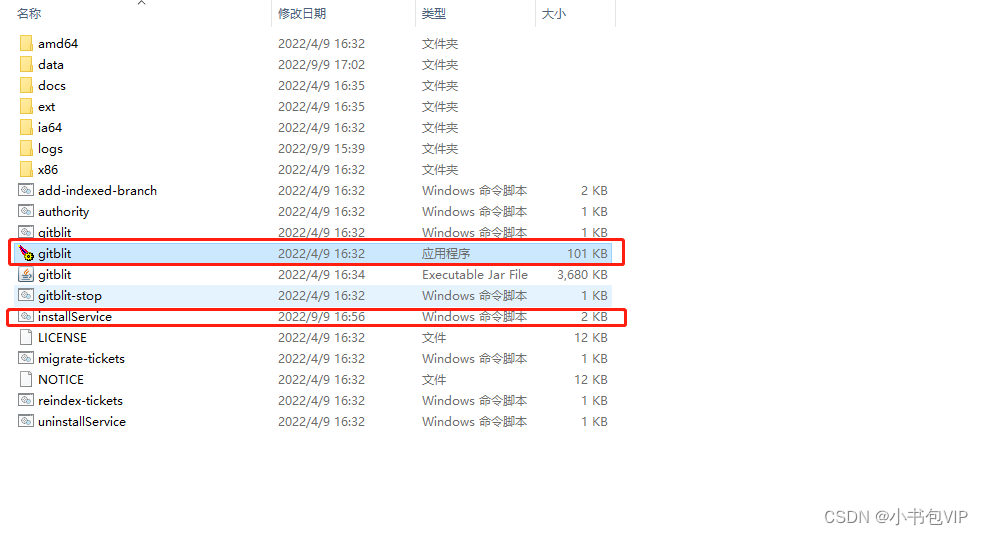Viewport: 983px width, 535px height.
Task: Click the add-indexed-branch script icon
Action: 26,190
